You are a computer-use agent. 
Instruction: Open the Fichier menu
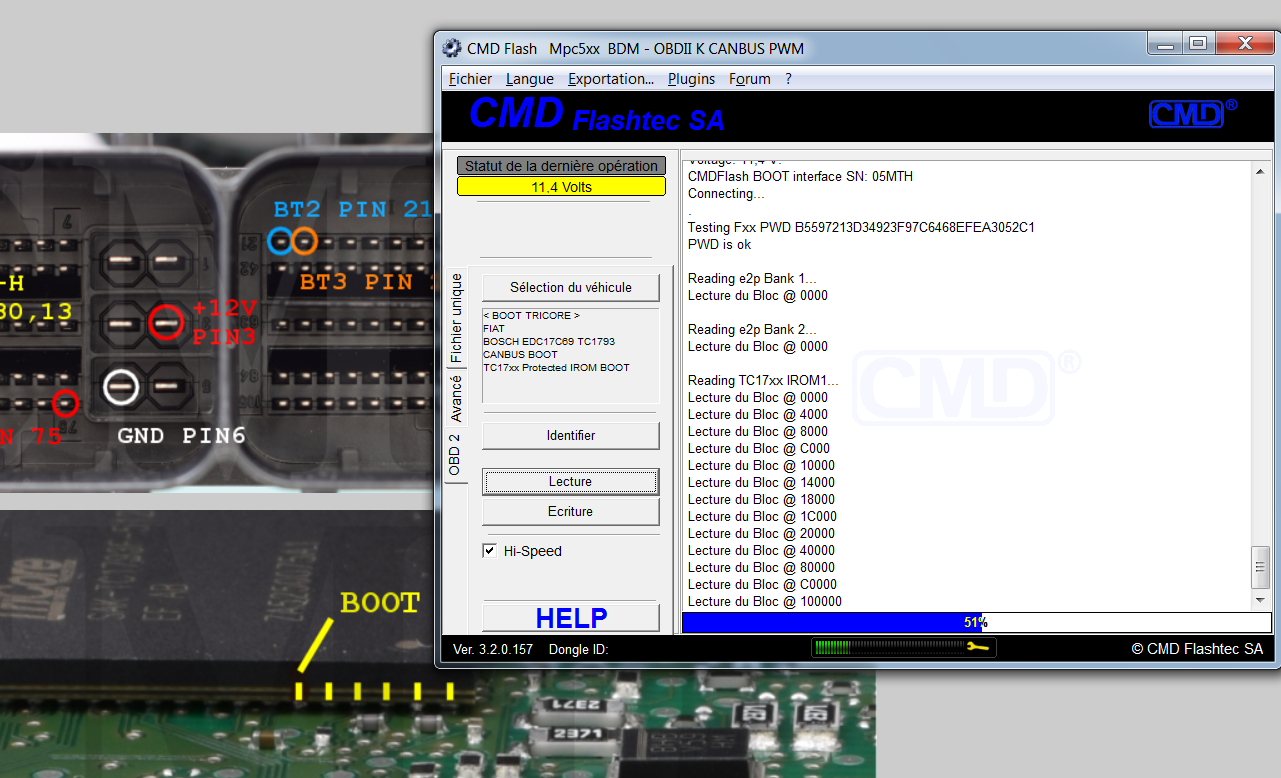(x=470, y=79)
